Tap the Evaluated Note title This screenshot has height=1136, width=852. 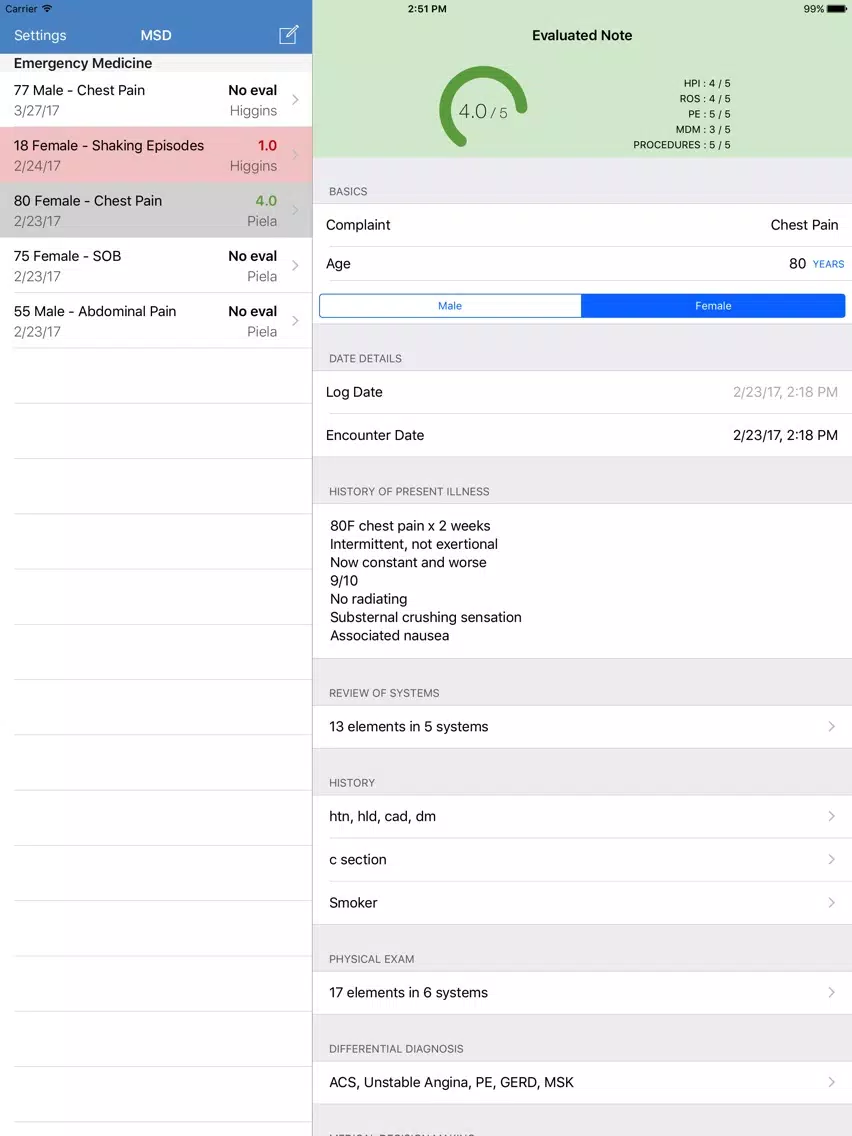[x=582, y=36]
